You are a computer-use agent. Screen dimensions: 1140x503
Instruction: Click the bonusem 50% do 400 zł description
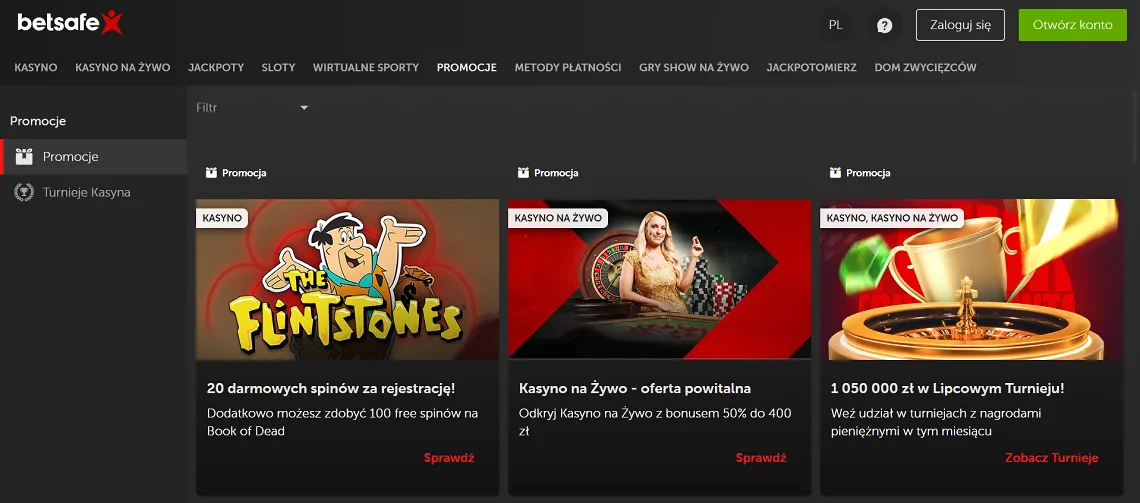coord(655,422)
